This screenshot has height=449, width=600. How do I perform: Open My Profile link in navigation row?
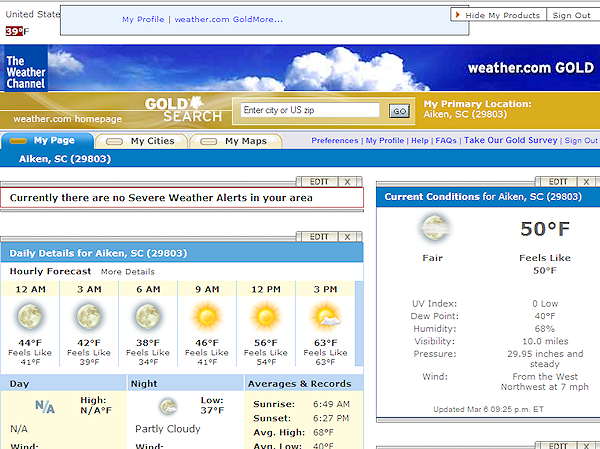click(385, 140)
